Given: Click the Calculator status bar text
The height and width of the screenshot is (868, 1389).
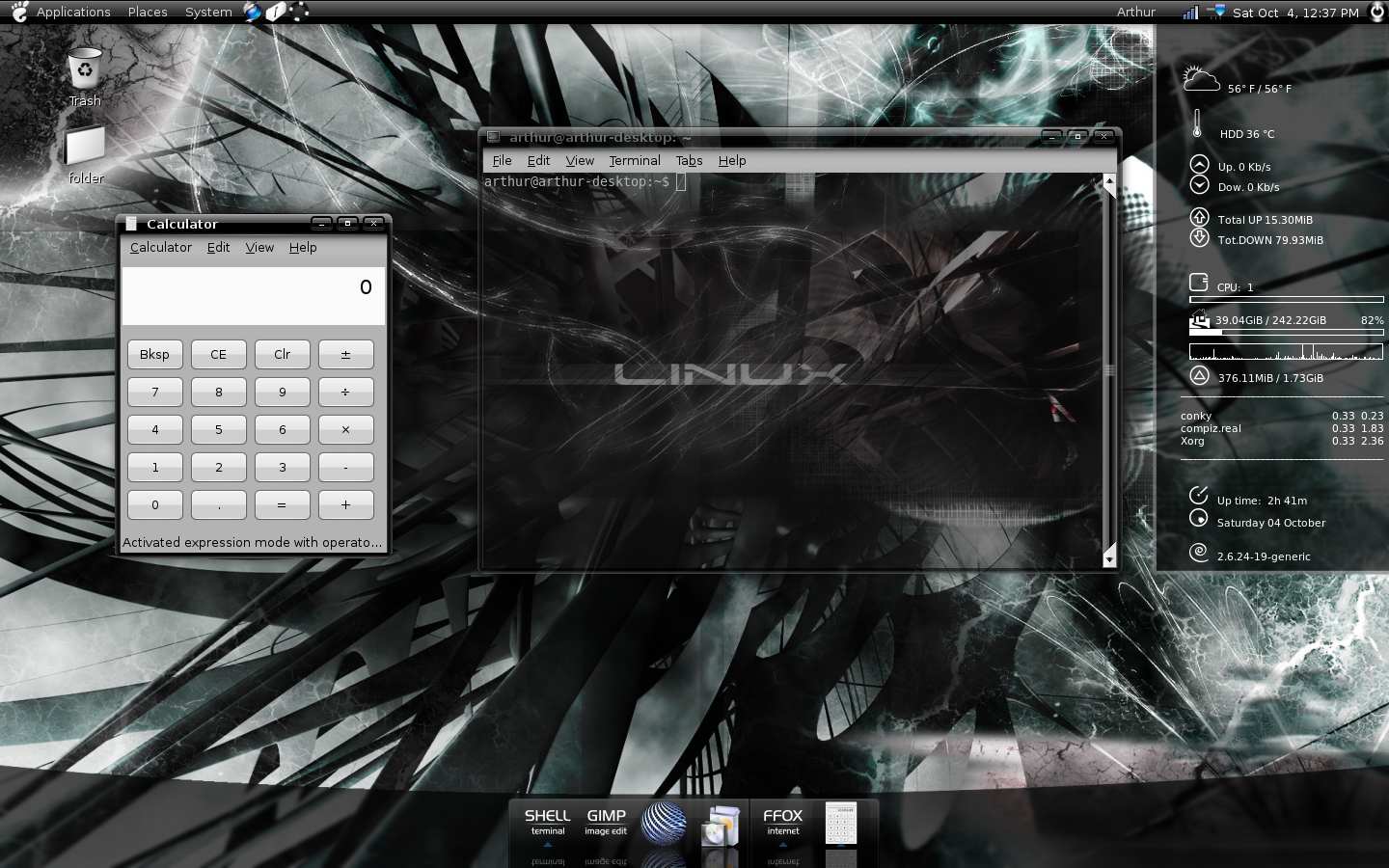Looking at the screenshot, I should click(253, 542).
